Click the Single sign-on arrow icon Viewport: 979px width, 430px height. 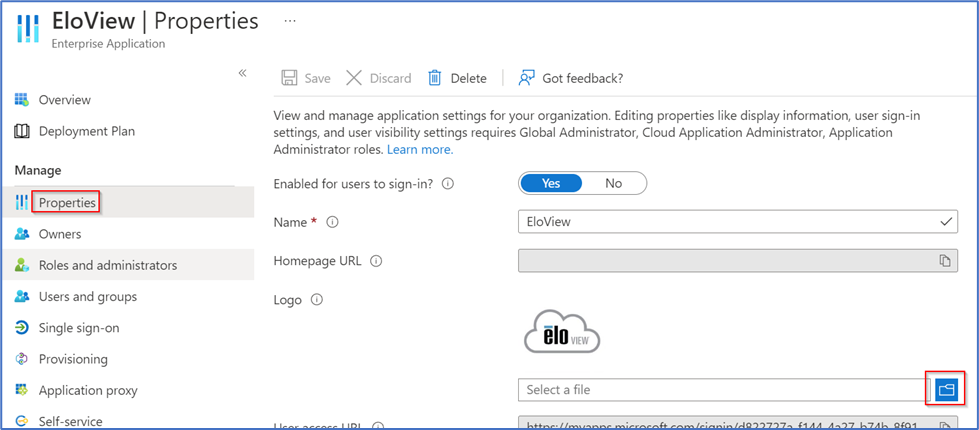[x=22, y=328]
